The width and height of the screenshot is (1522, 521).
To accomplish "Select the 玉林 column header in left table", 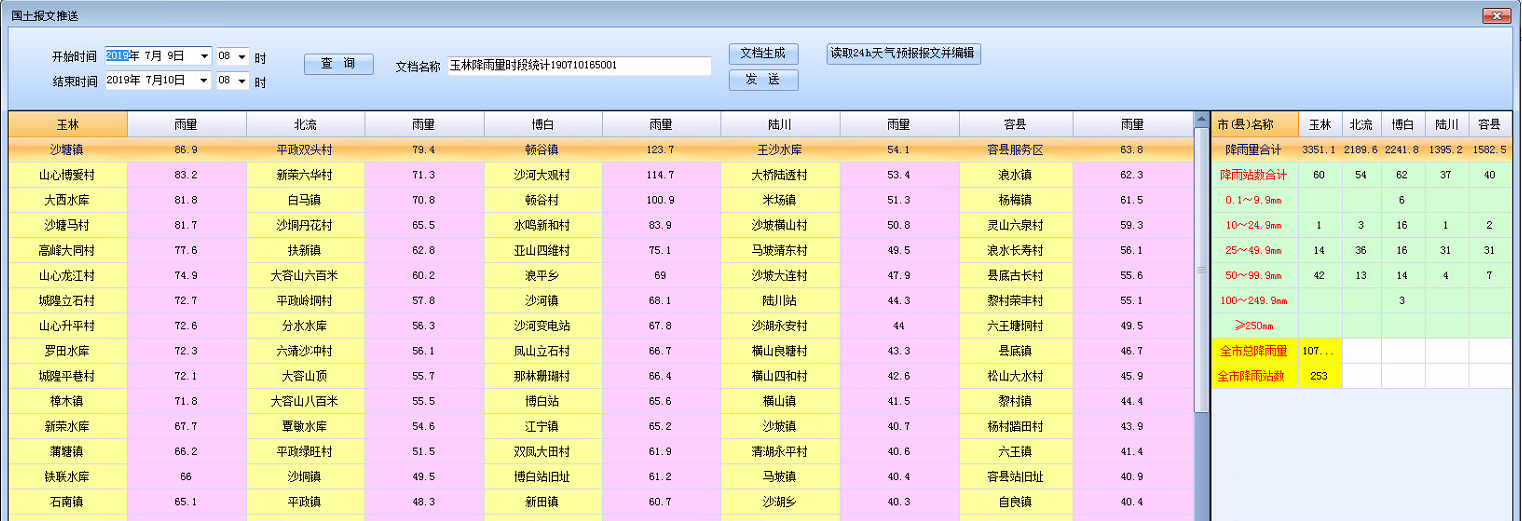I will click(67, 125).
